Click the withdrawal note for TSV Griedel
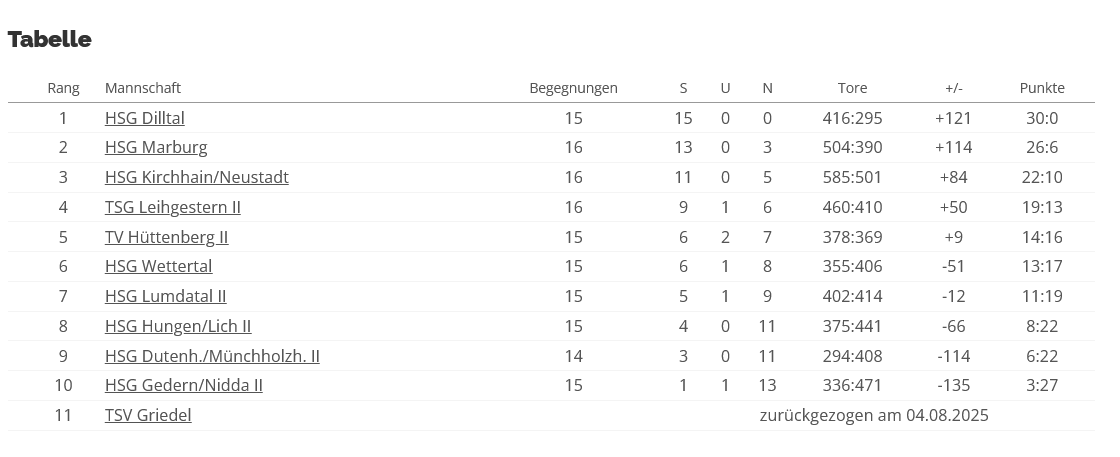Viewport: 1120px width, 457px height. click(873, 415)
